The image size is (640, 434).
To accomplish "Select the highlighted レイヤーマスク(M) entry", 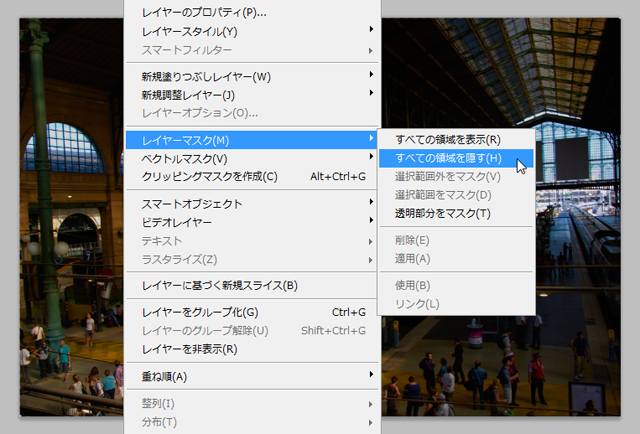I will [252, 140].
